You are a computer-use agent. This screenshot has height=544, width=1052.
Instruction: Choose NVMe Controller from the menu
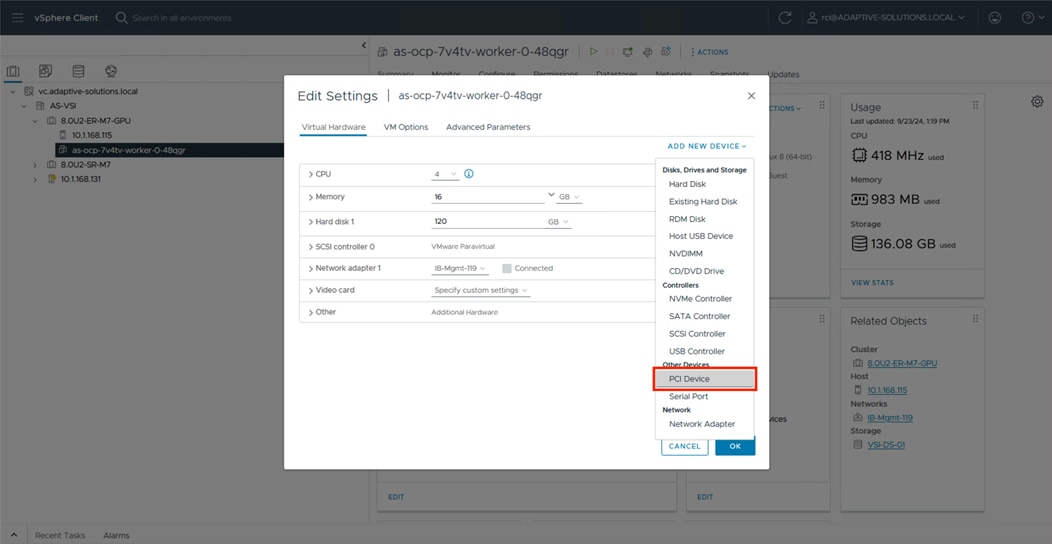tap(700, 299)
